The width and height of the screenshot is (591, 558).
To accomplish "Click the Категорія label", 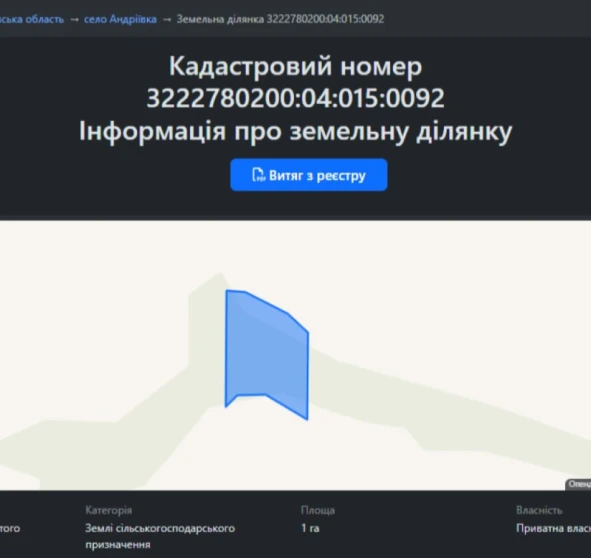I will click(109, 510).
